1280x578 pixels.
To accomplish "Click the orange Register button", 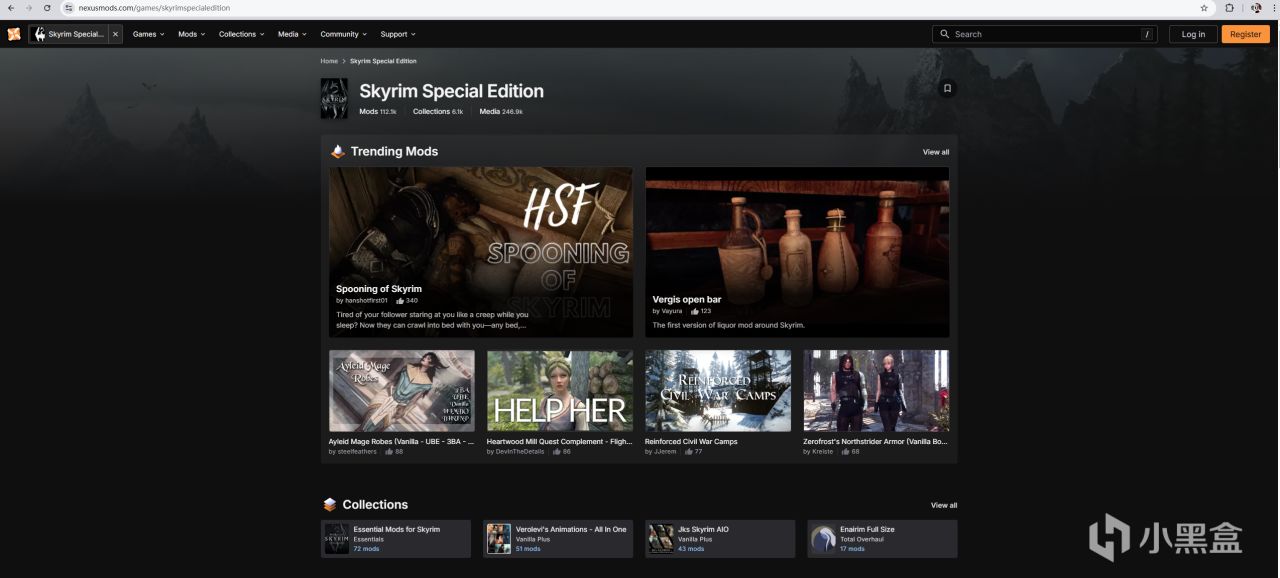I will pos(1245,34).
